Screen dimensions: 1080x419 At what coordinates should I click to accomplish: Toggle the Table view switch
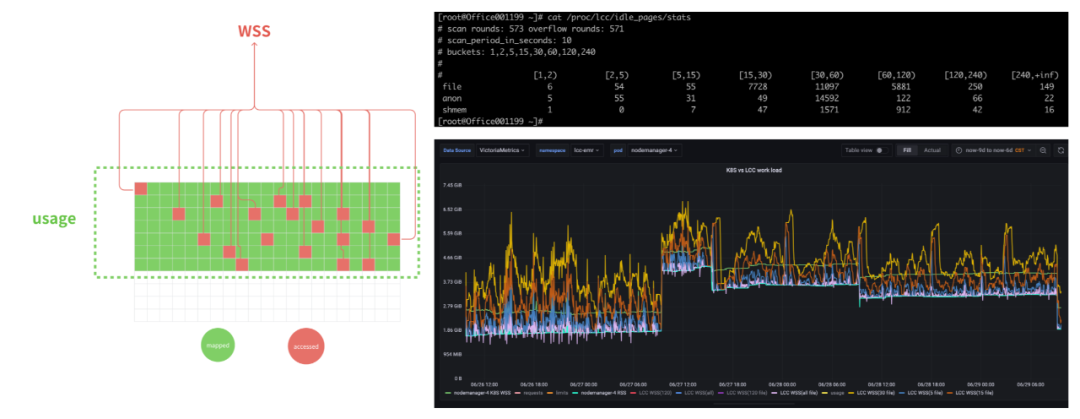[x=880, y=150]
